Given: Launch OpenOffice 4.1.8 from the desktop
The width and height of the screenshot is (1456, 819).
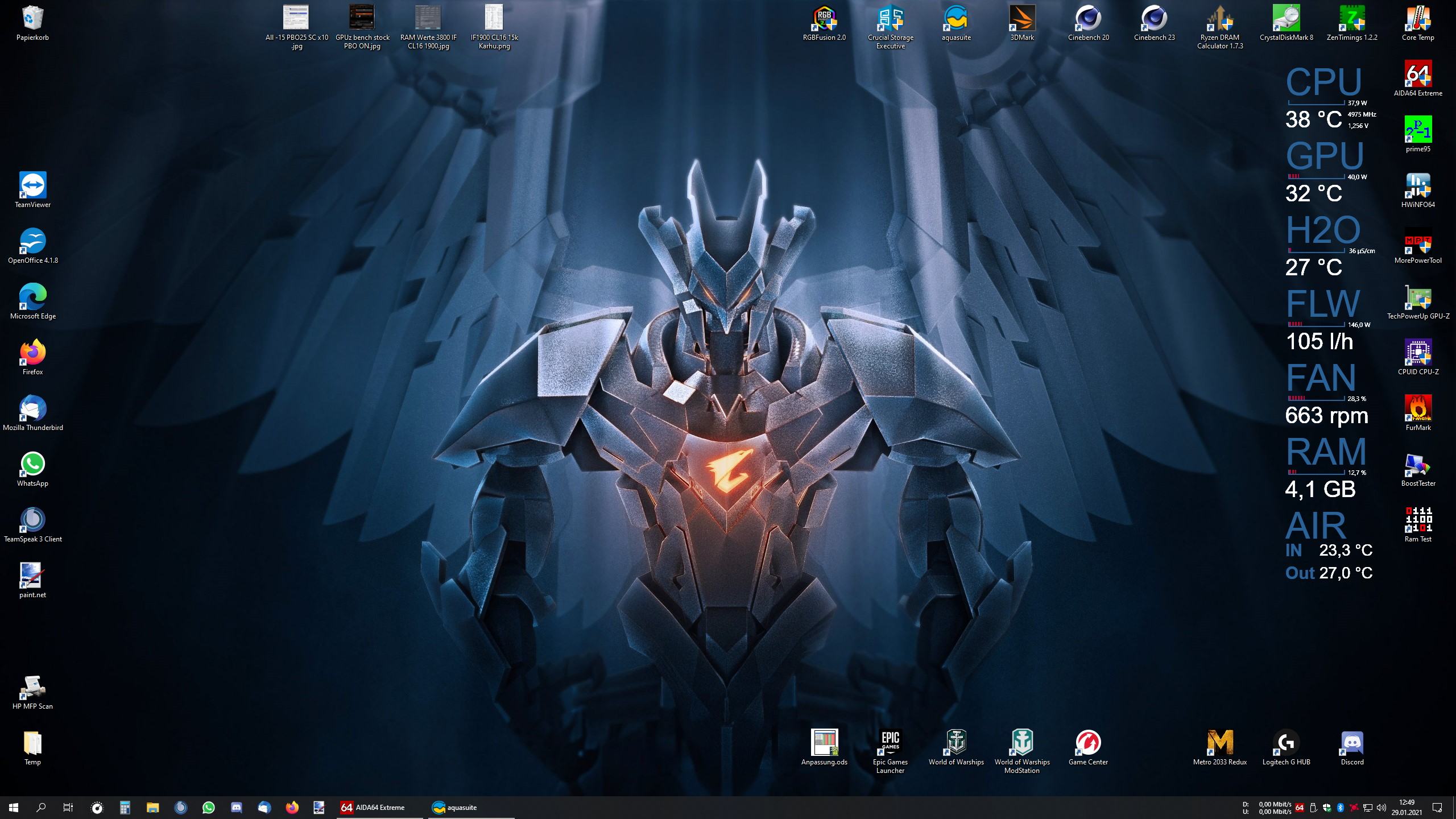Looking at the screenshot, I should click(32, 246).
